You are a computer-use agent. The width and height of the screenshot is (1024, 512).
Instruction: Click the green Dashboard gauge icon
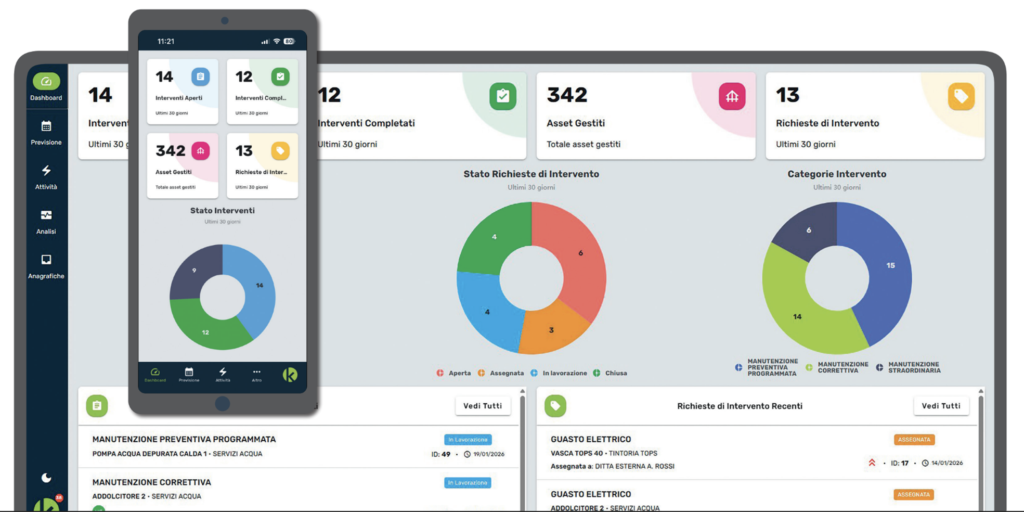[46, 82]
